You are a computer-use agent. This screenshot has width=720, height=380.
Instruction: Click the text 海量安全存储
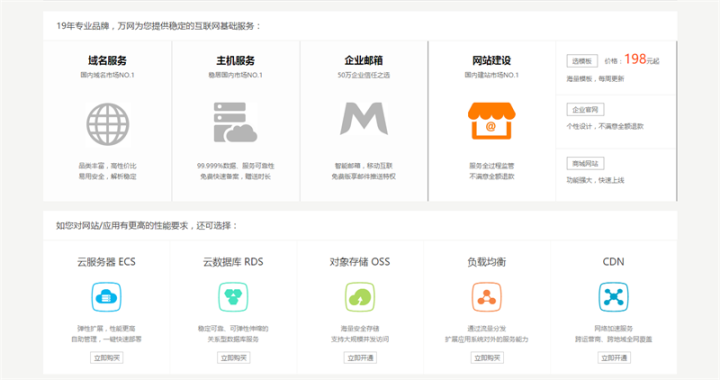click(x=360, y=329)
